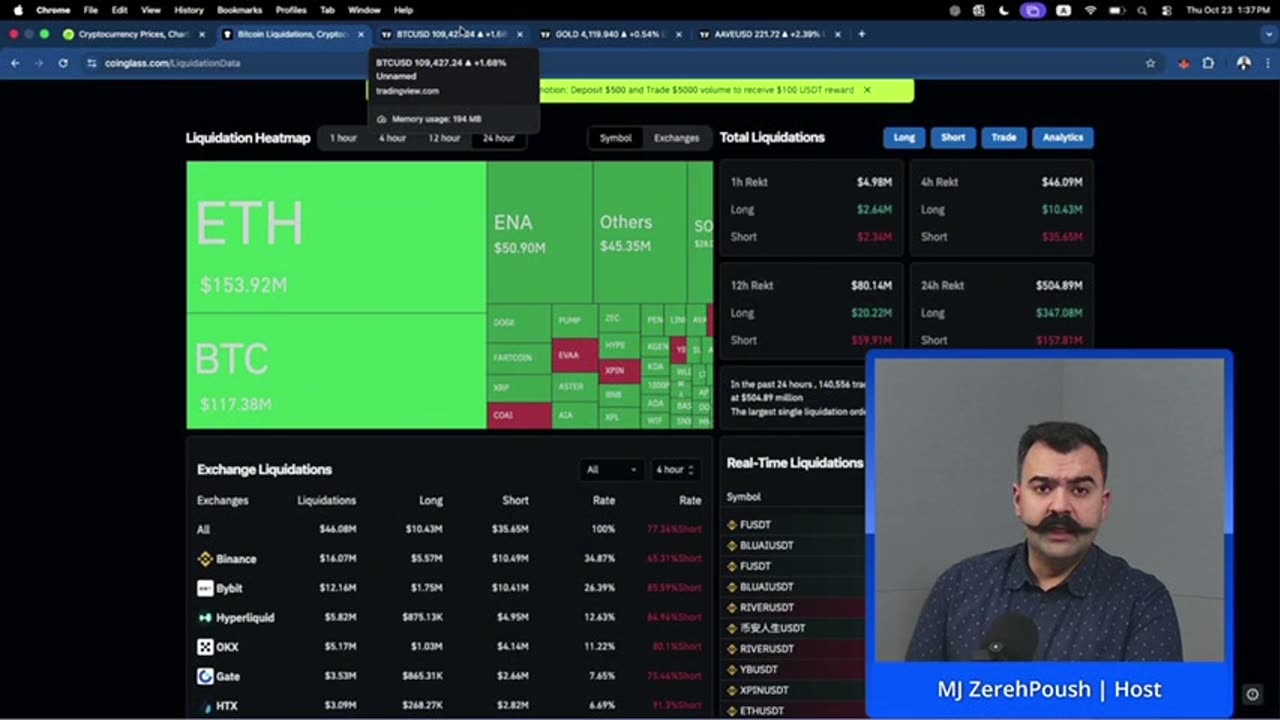This screenshot has width=1280, height=720.
Task: Click the red EVAA heatmap tile
Action: pos(575,355)
